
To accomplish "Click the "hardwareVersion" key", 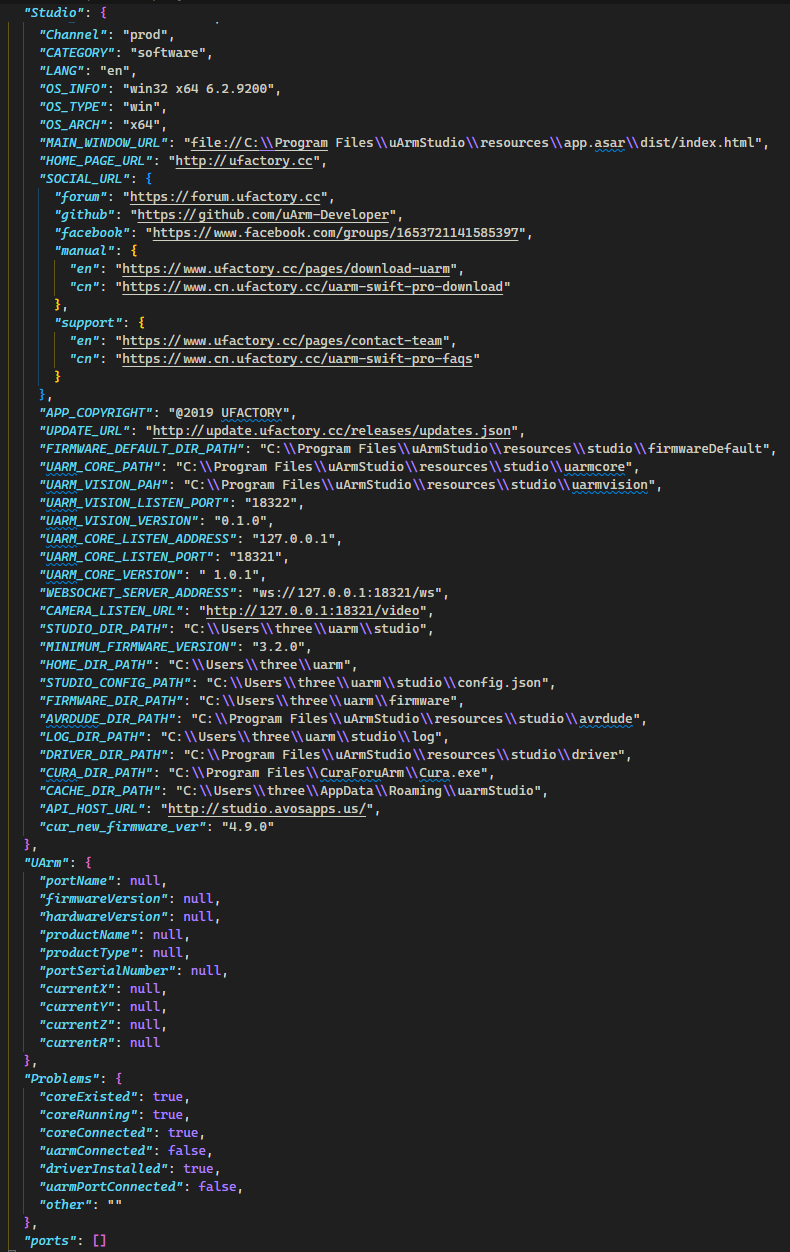I will pos(102,916).
